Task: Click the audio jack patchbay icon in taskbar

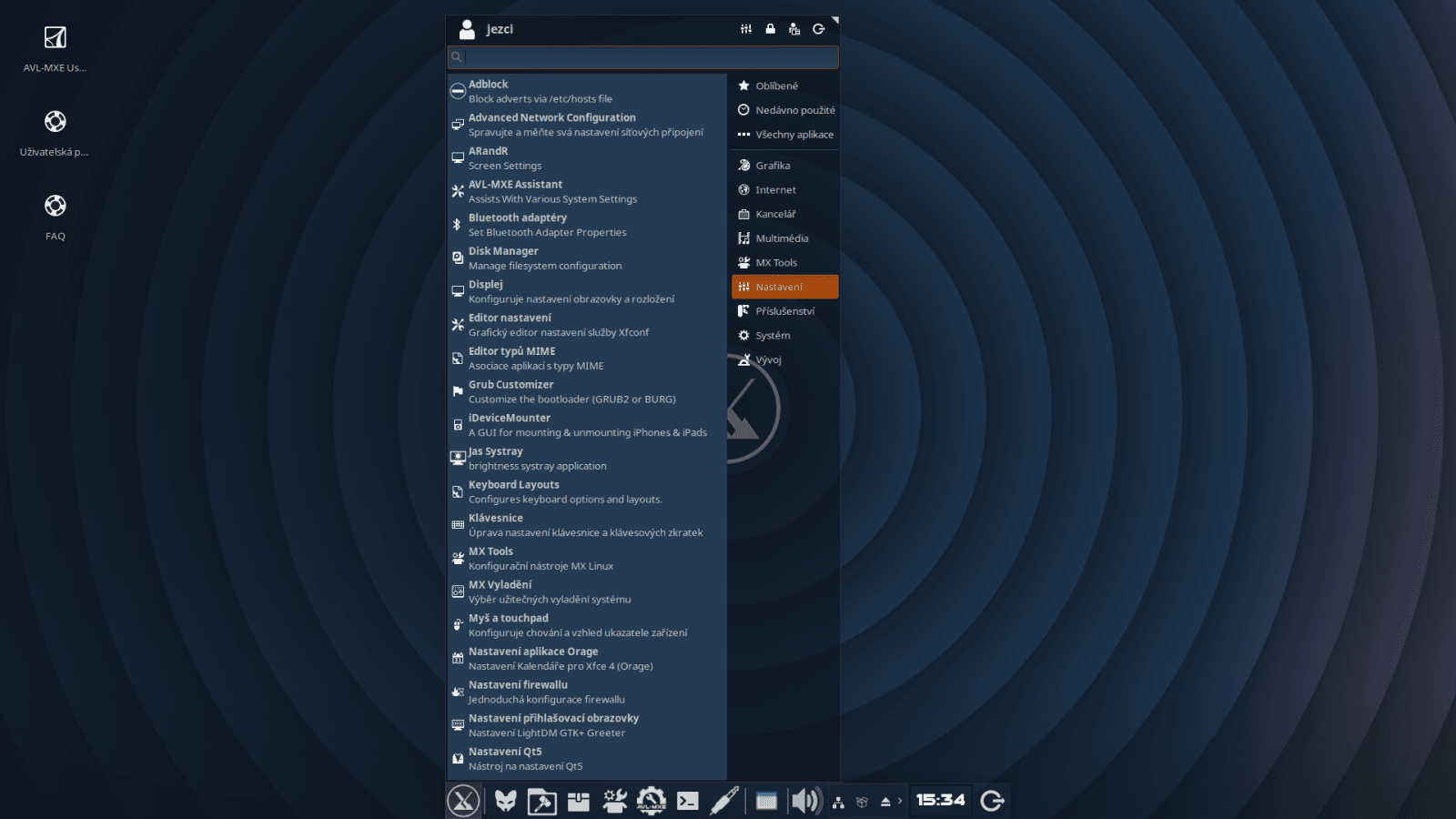Action: coord(724,802)
